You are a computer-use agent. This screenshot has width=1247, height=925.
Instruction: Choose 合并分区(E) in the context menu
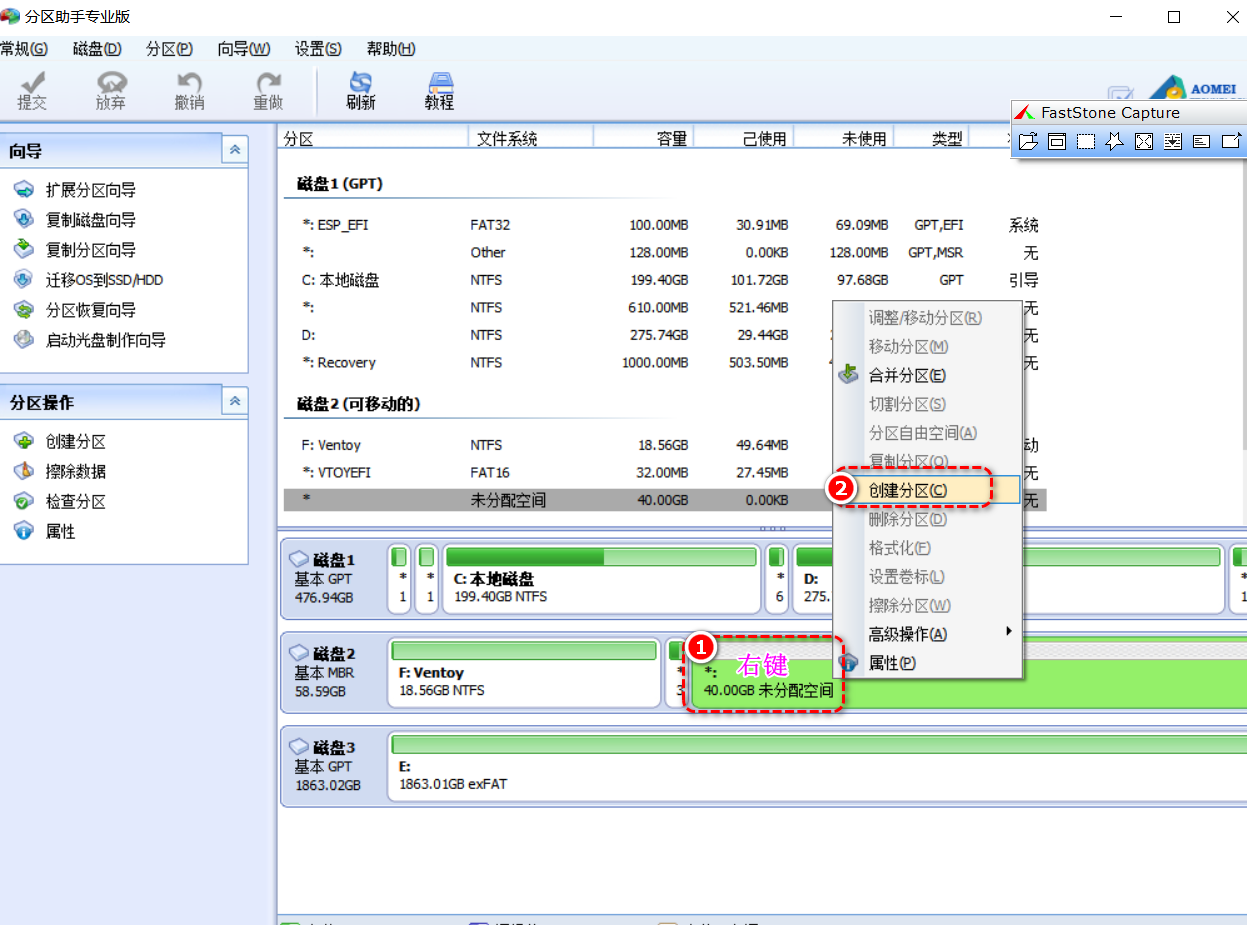pos(927,375)
